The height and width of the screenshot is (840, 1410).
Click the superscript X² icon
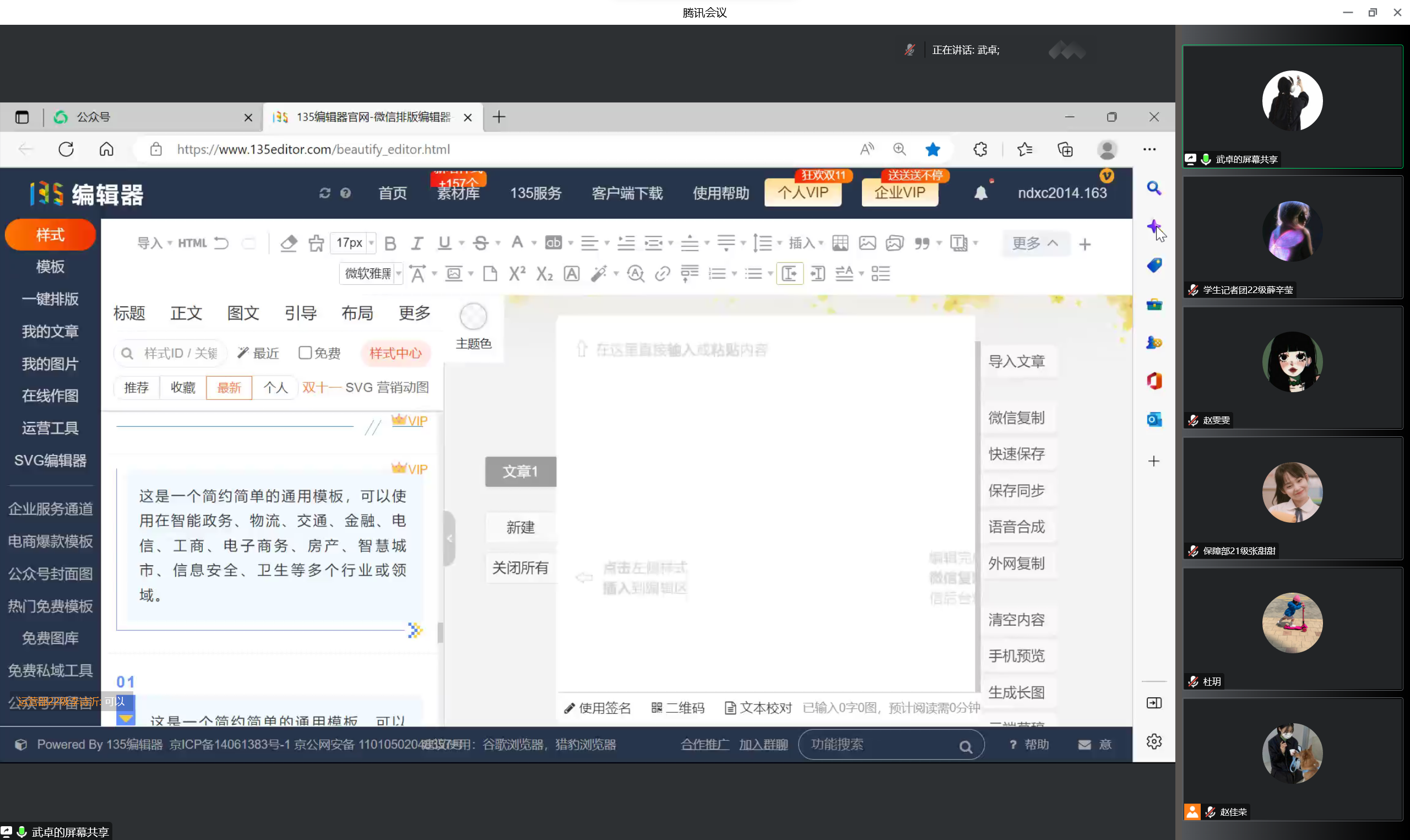[517, 274]
